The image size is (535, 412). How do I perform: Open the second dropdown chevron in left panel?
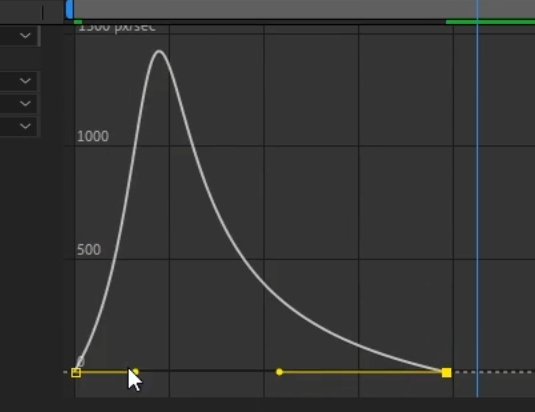coord(25,81)
